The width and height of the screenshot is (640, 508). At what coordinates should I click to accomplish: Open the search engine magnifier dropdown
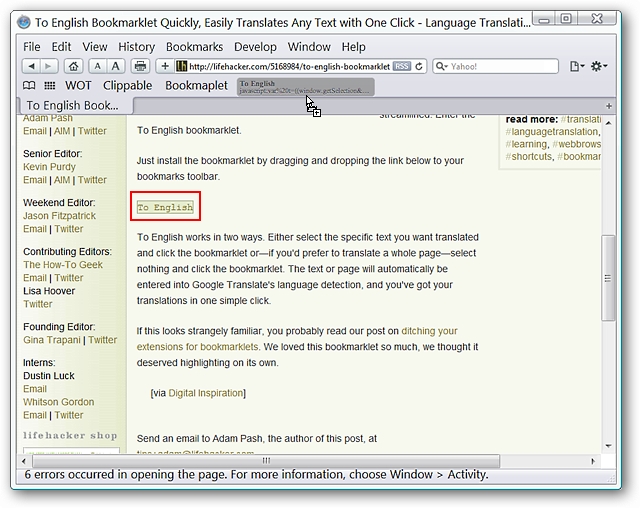click(441, 66)
